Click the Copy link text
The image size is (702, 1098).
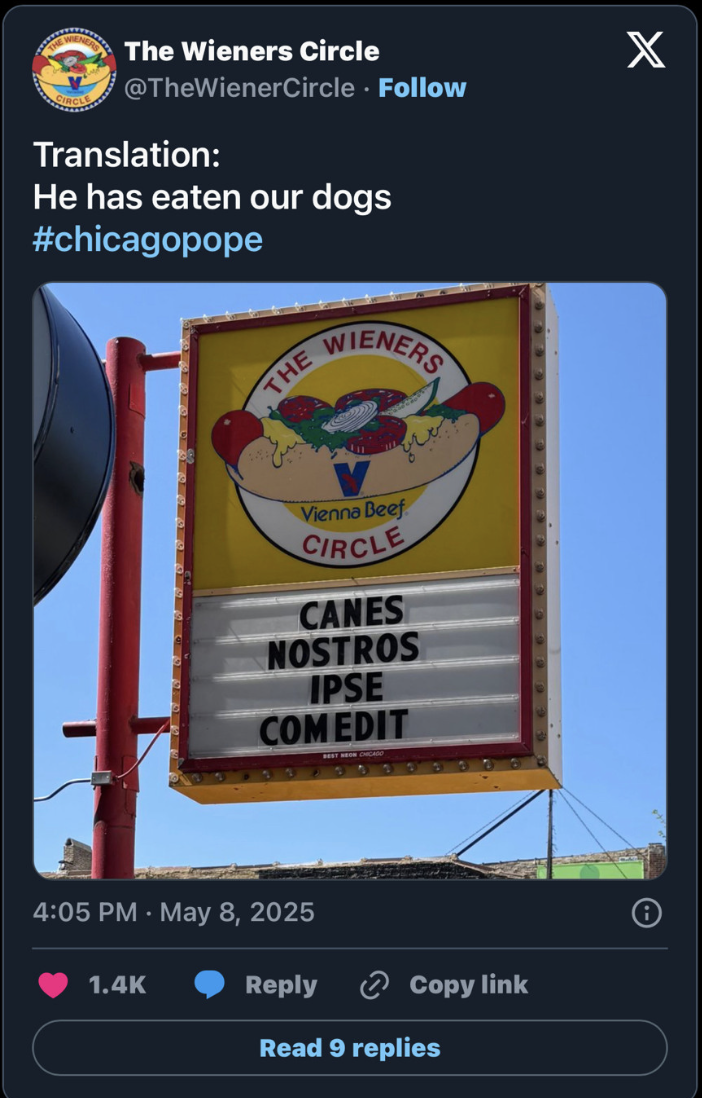tap(469, 985)
